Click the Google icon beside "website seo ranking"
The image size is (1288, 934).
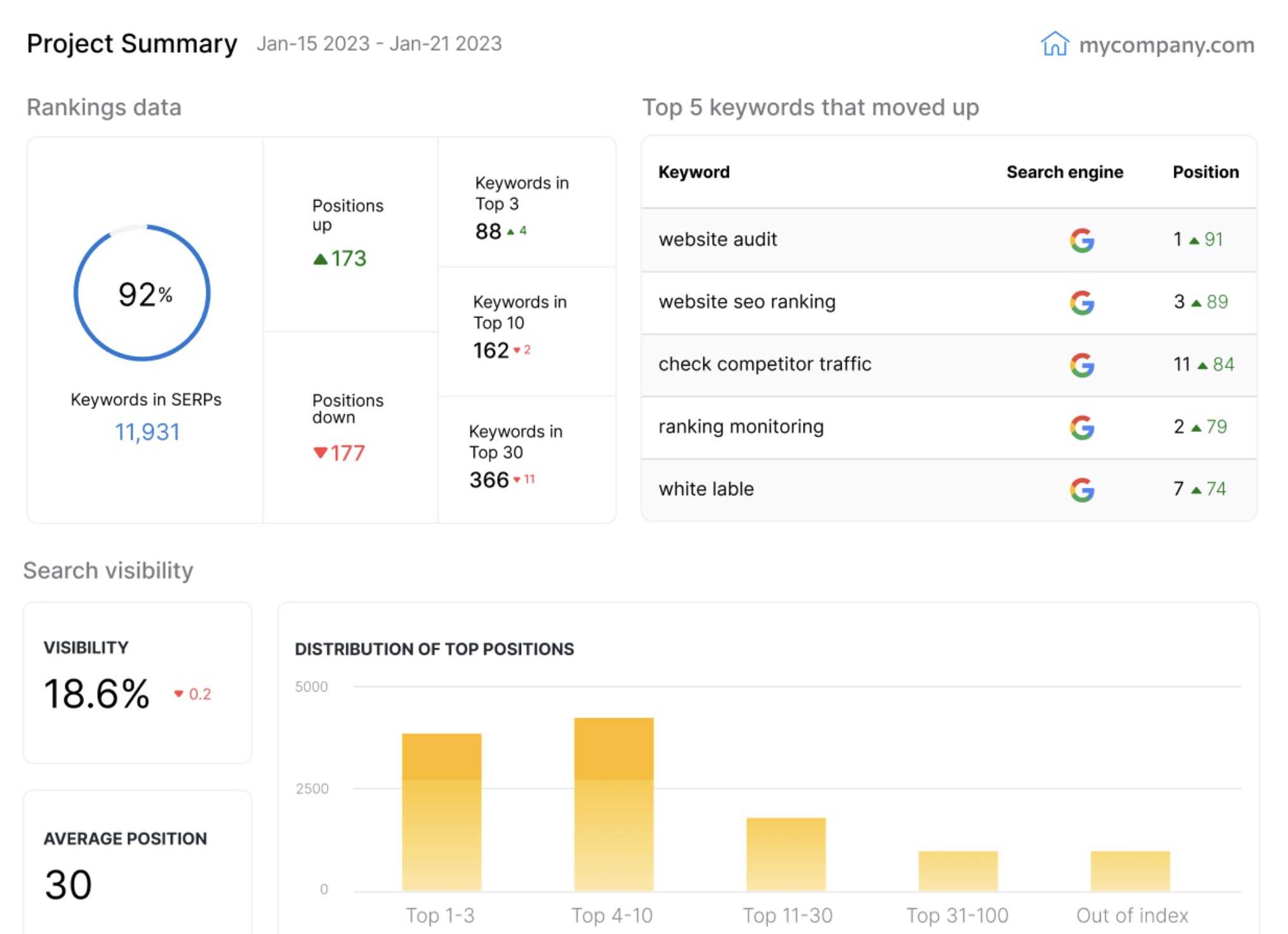[1084, 303]
